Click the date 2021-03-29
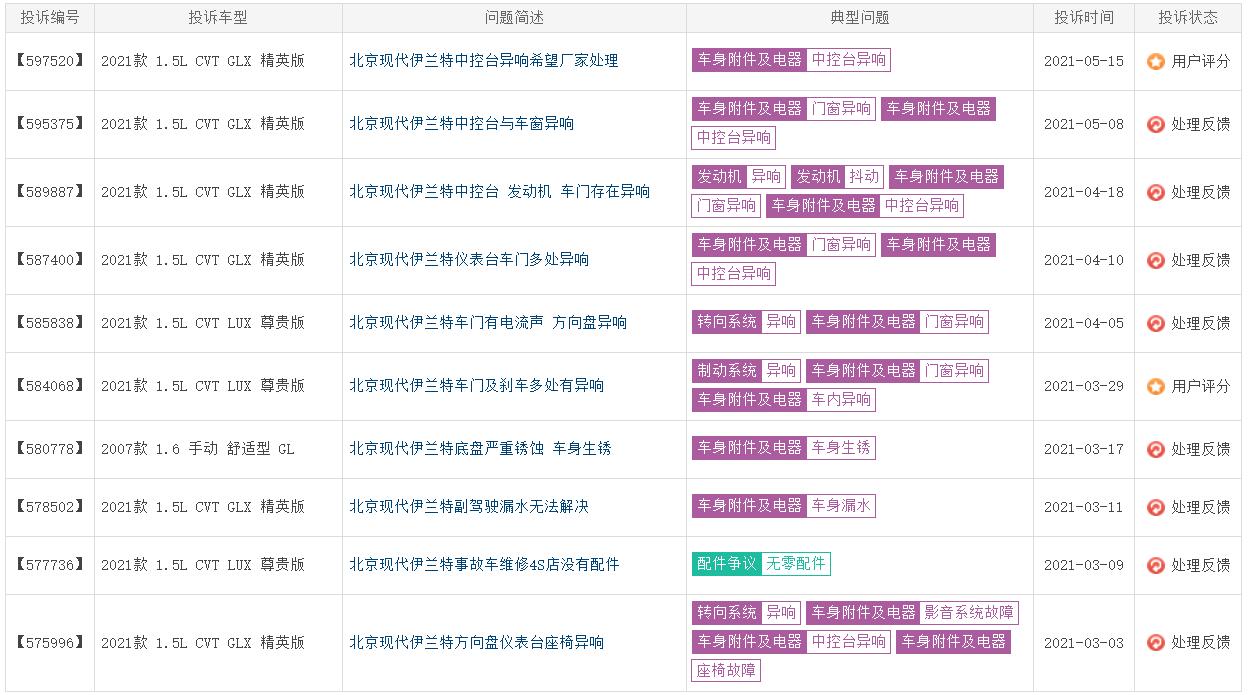The image size is (1250, 695). click(x=1084, y=387)
